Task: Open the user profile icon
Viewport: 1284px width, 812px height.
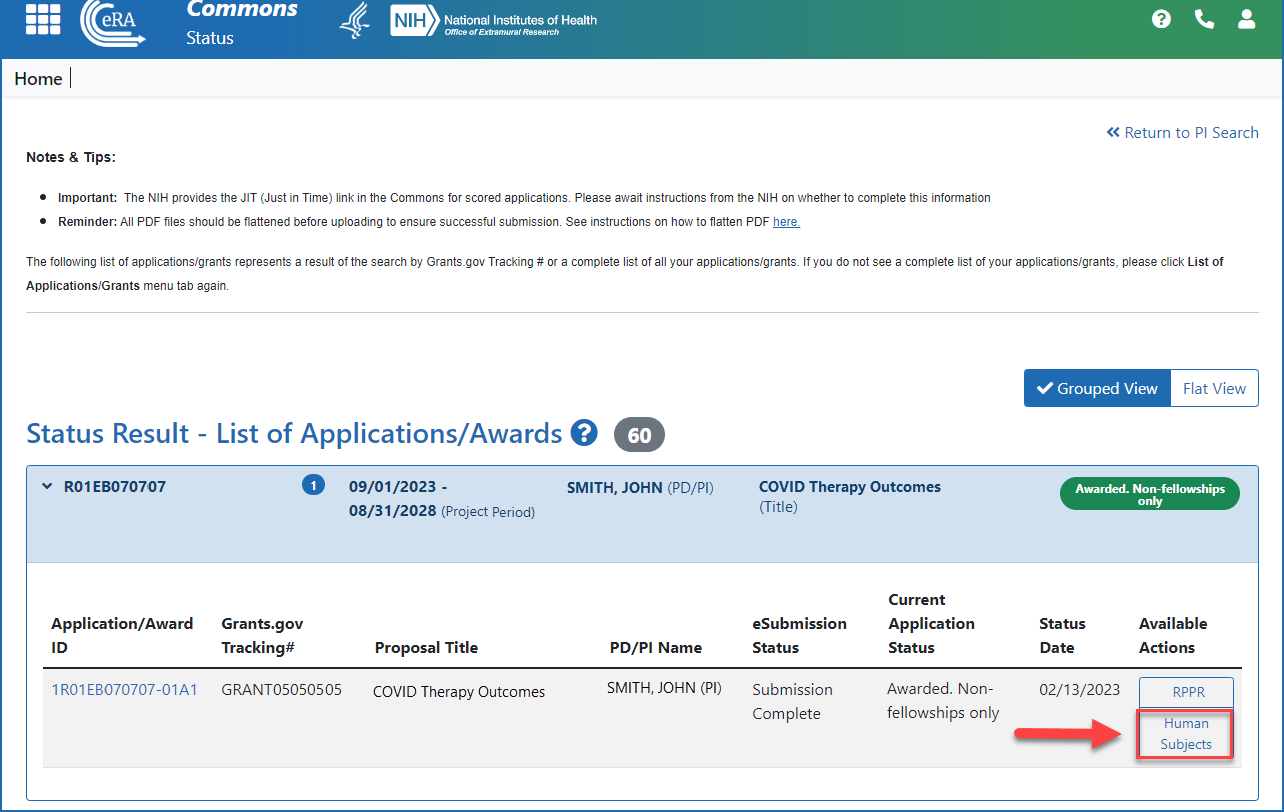Action: (x=1246, y=19)
